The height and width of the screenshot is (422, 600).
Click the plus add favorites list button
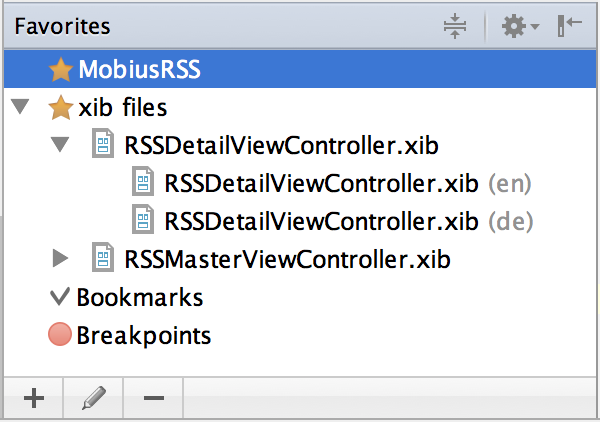(34, 398)
